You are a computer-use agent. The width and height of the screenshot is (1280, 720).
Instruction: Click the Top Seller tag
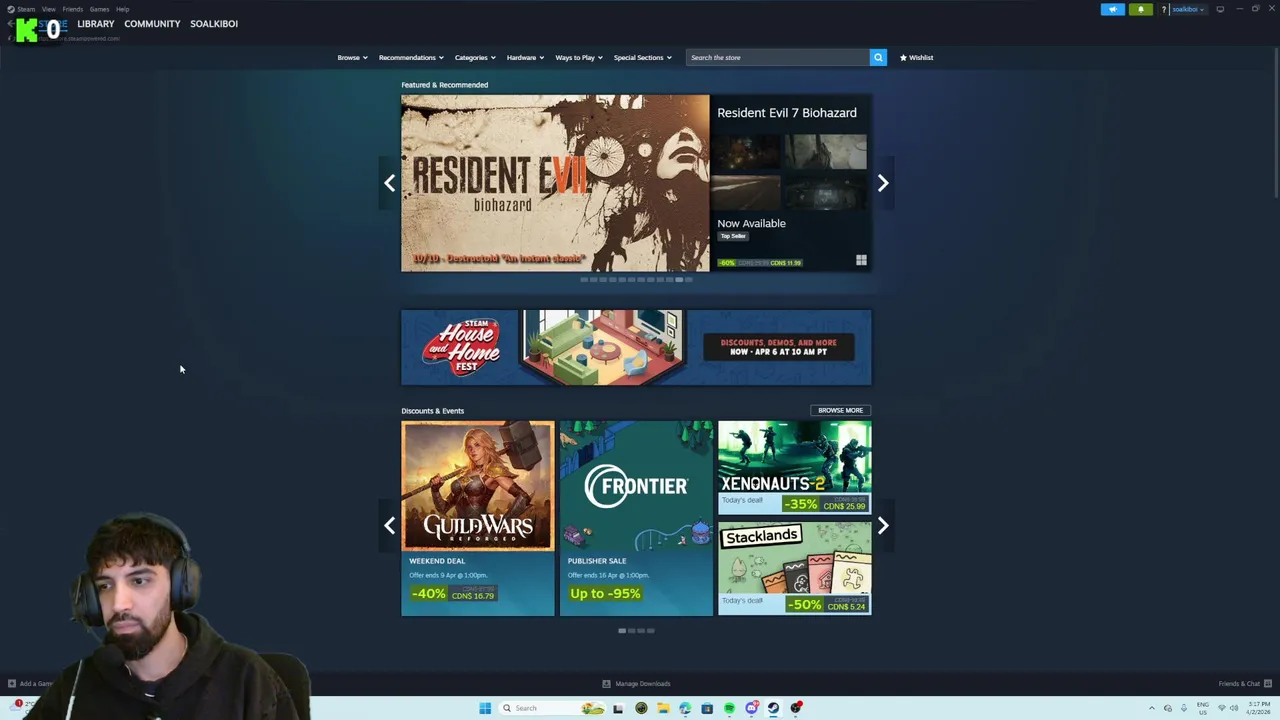[x=733, y=236]
